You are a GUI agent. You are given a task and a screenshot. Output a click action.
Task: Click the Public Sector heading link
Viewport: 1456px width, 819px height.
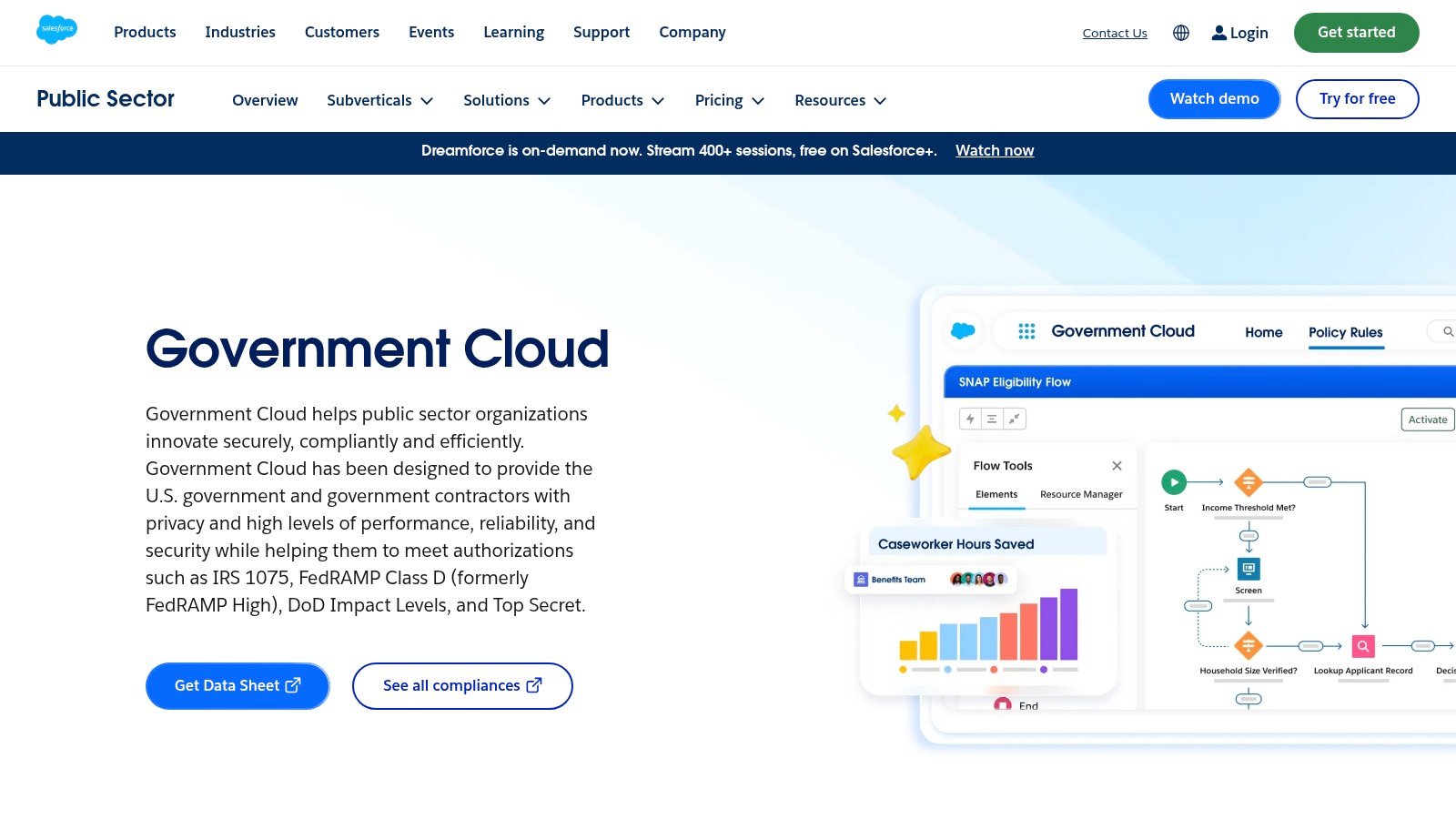click(x=106, y=98)
